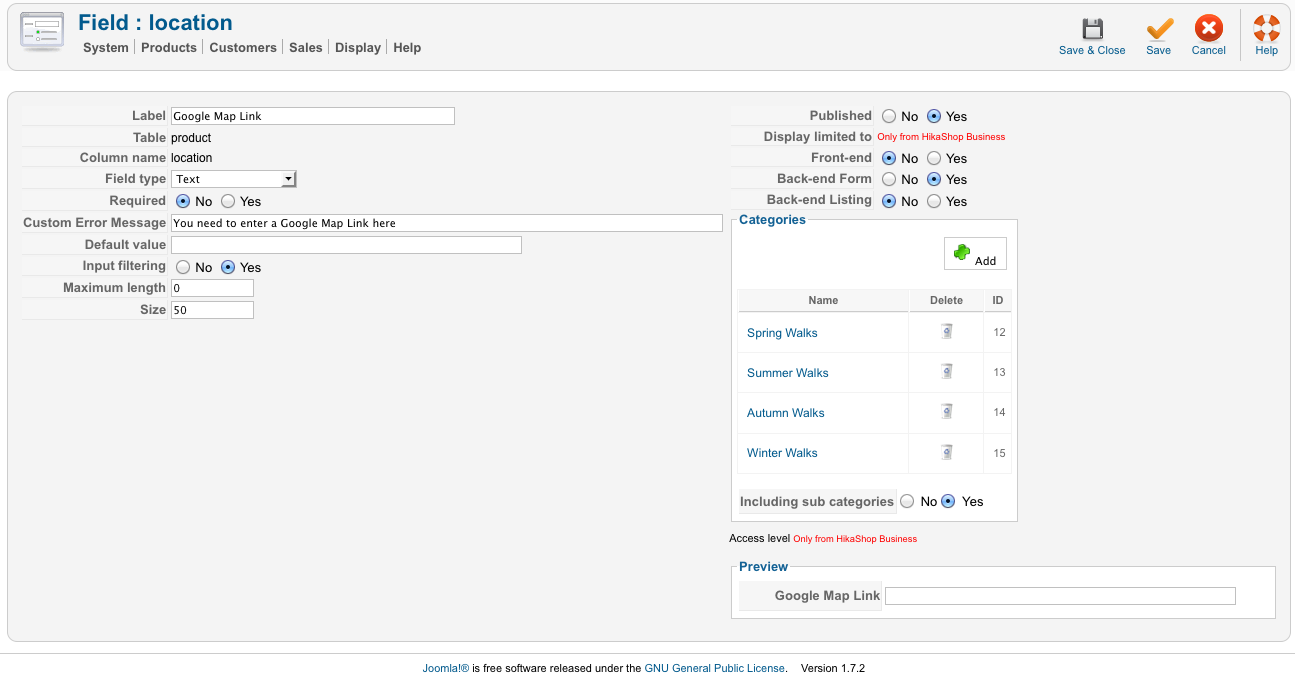Click the Save & Close floppy disk icon
This screenshot has height=679, width=1295.
(1092, 30)
